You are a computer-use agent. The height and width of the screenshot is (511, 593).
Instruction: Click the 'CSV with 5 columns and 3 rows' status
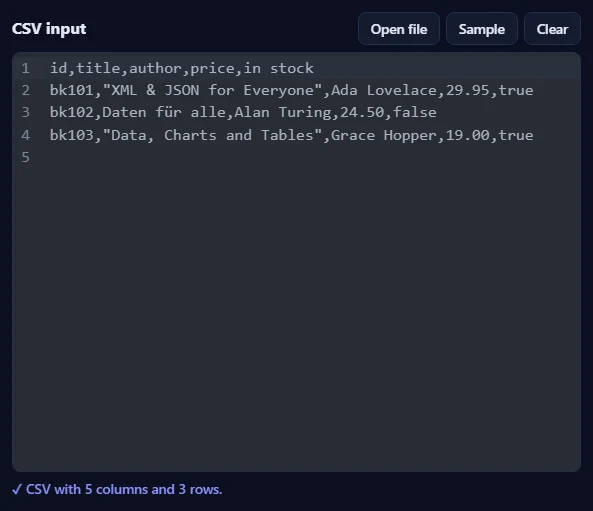point(117,489)
